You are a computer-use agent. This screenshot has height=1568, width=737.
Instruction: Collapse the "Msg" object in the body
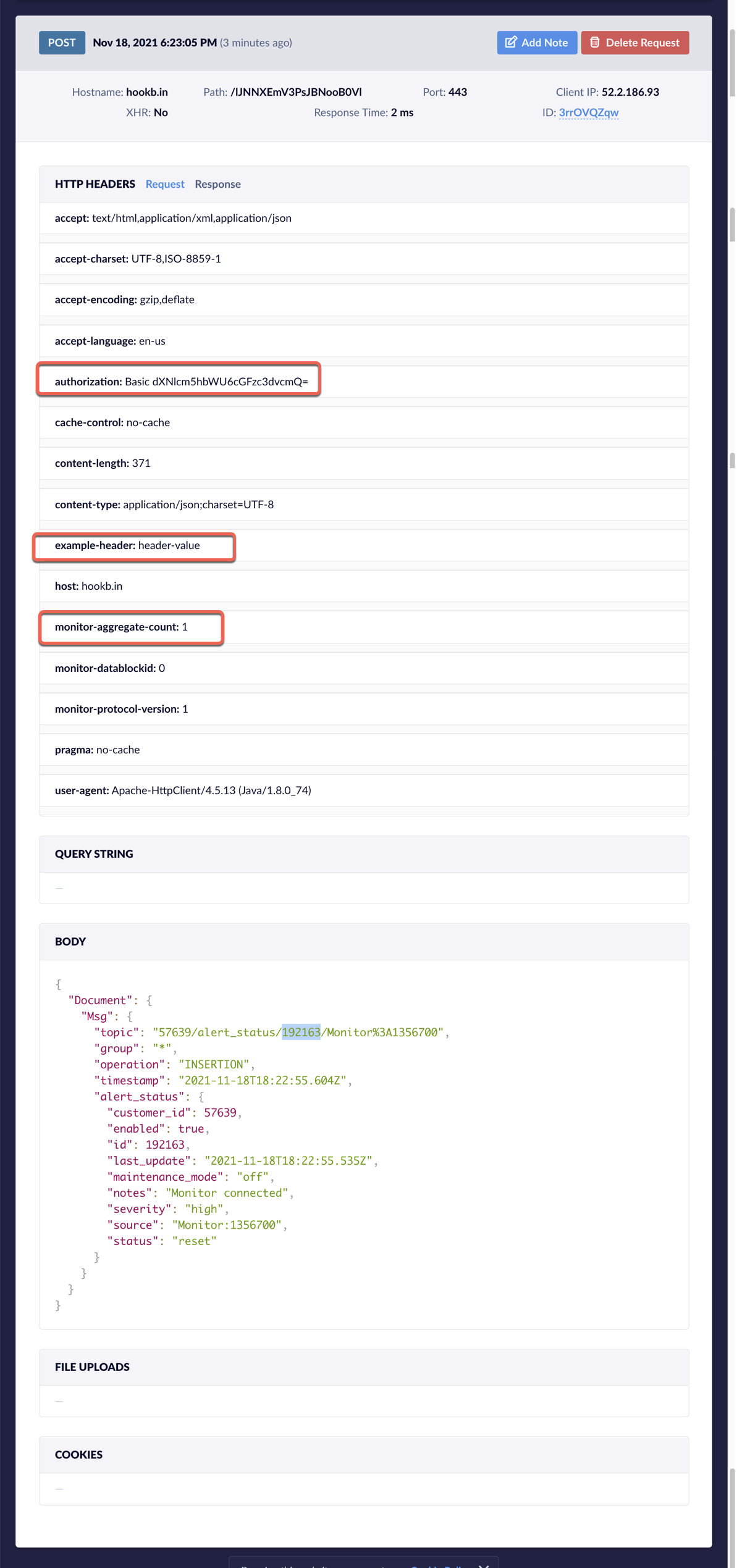coord(130,1016)
